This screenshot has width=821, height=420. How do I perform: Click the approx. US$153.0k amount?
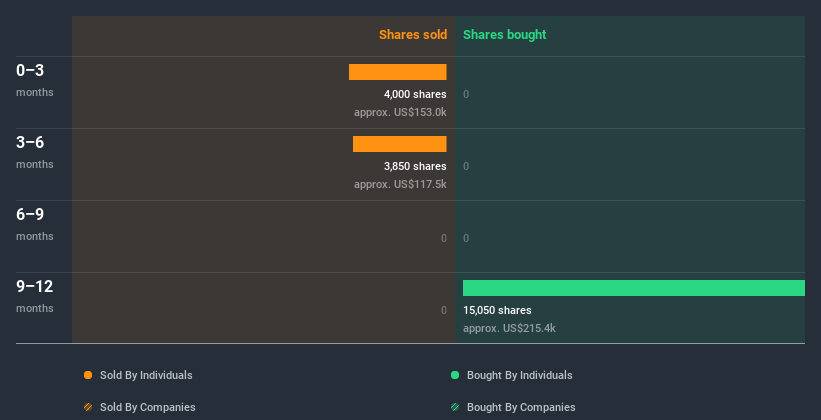pyautogui.click(x=401, y=113)
